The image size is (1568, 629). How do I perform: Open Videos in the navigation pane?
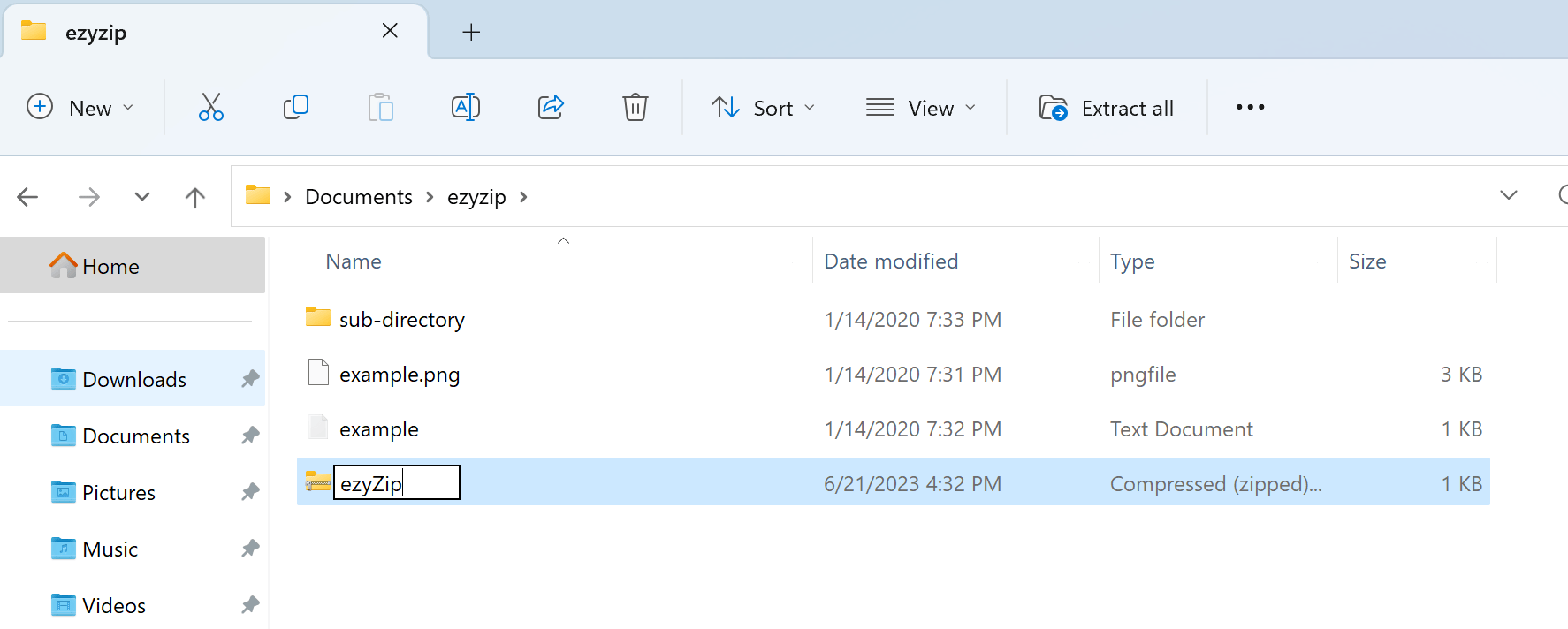[x=133, y=604]
